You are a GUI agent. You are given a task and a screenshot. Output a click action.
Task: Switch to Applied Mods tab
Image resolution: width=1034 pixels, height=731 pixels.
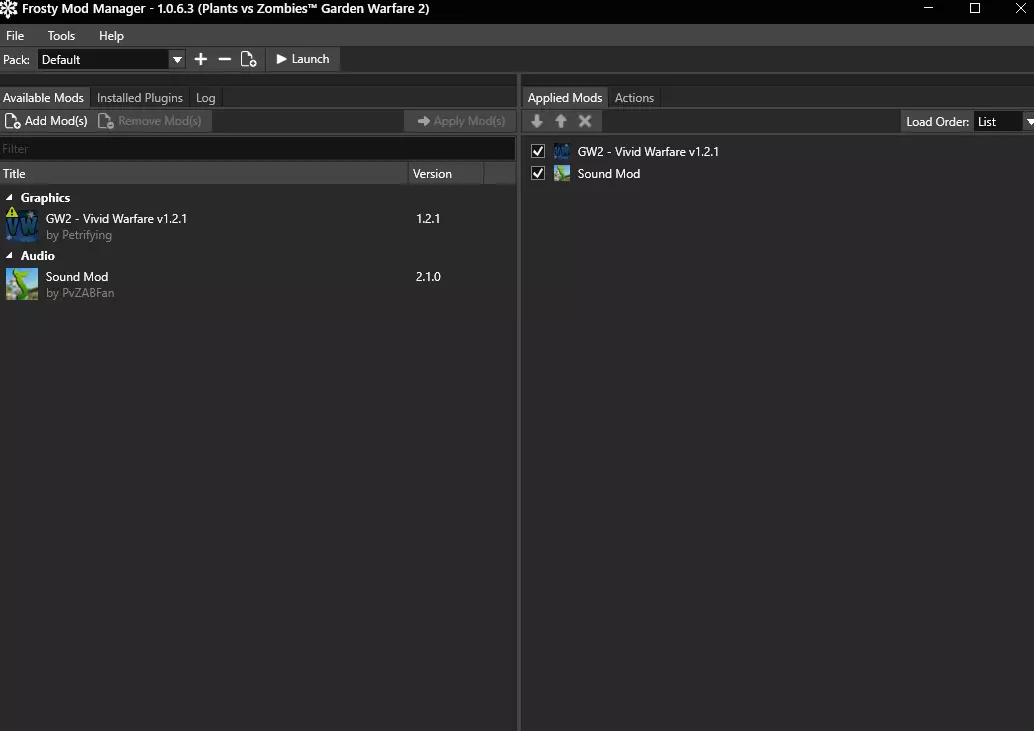(565, 98)
